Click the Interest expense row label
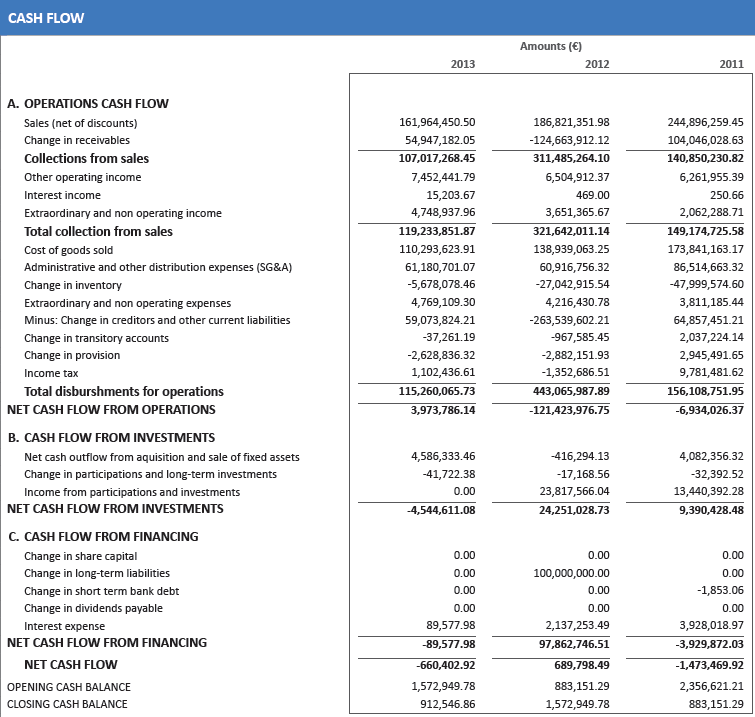Viewport: 755px width, 717px height. (x=65, y=626)
